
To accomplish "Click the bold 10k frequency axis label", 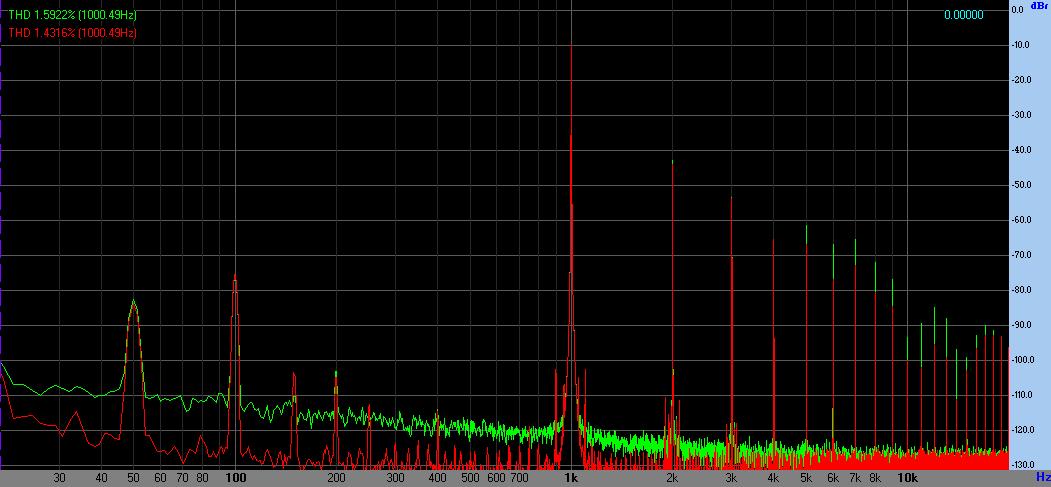I will pyautogui.click(x=907, y=478).
